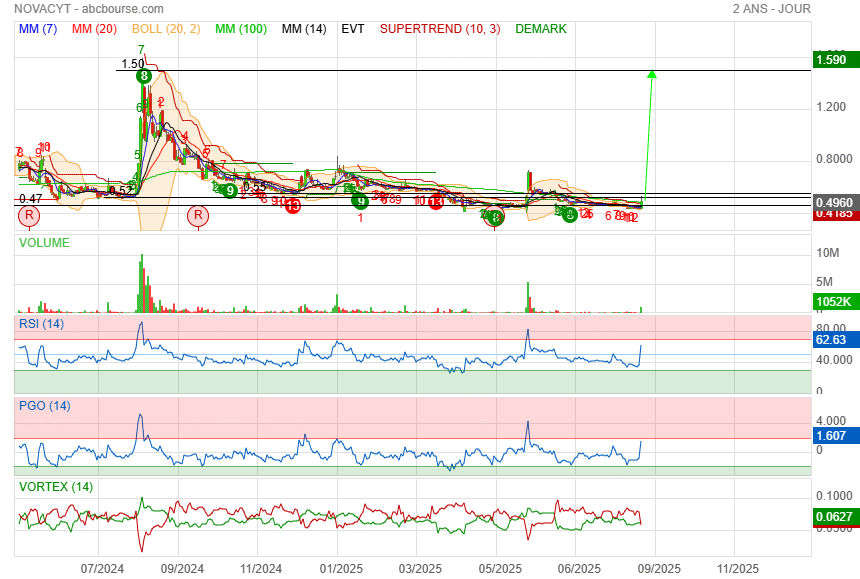Click the PGO (14) panel label

(45, 406)
